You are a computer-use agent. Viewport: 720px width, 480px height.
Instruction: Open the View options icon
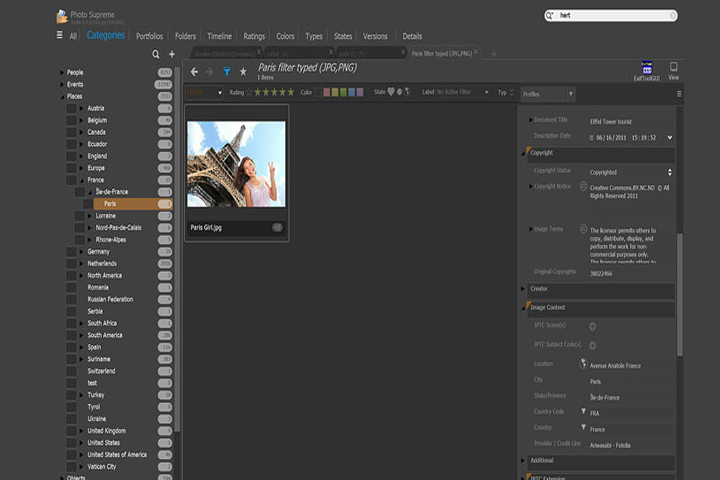(x=673, y=71)
